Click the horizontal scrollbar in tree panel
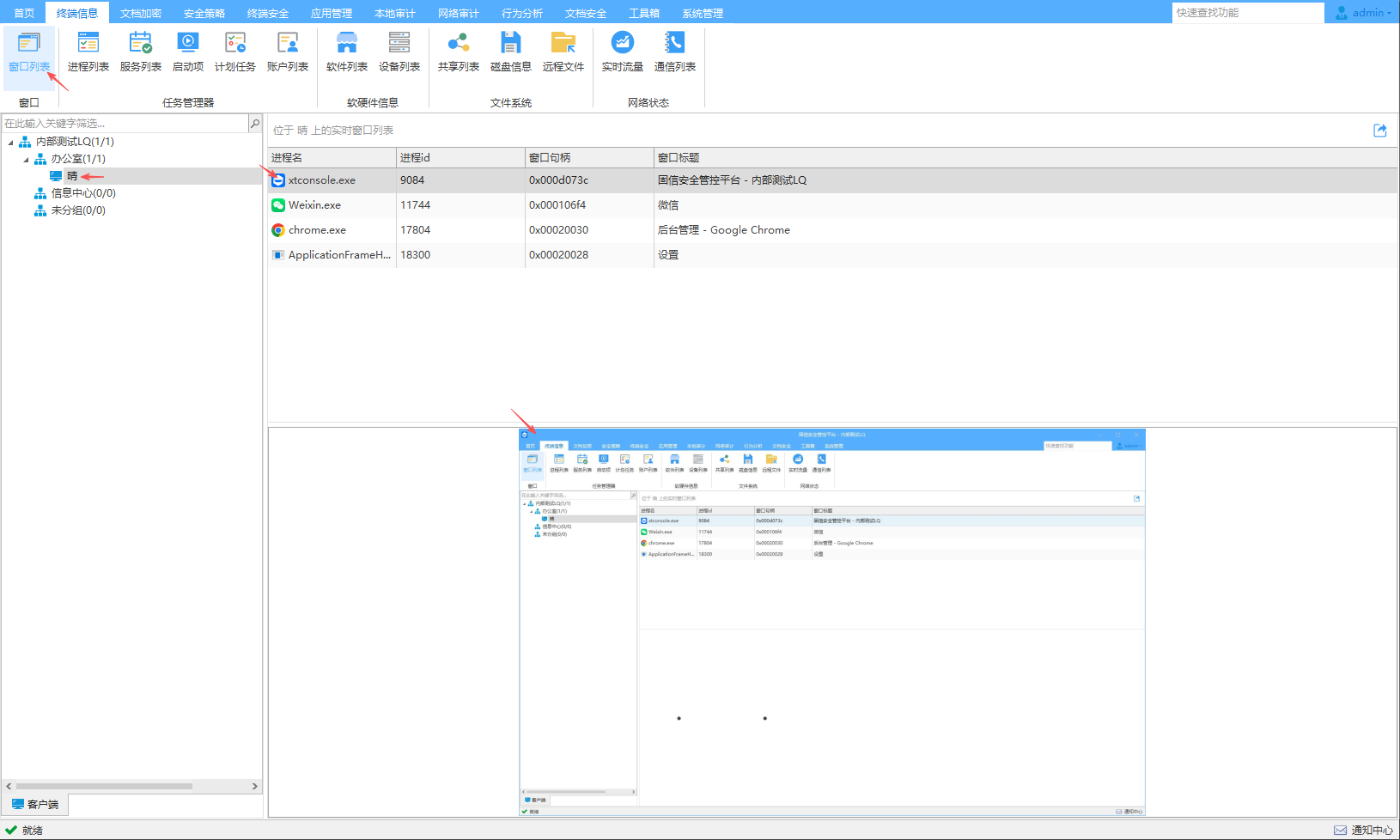This screenshot has height=840, width=1400. [x=103, y=786]
